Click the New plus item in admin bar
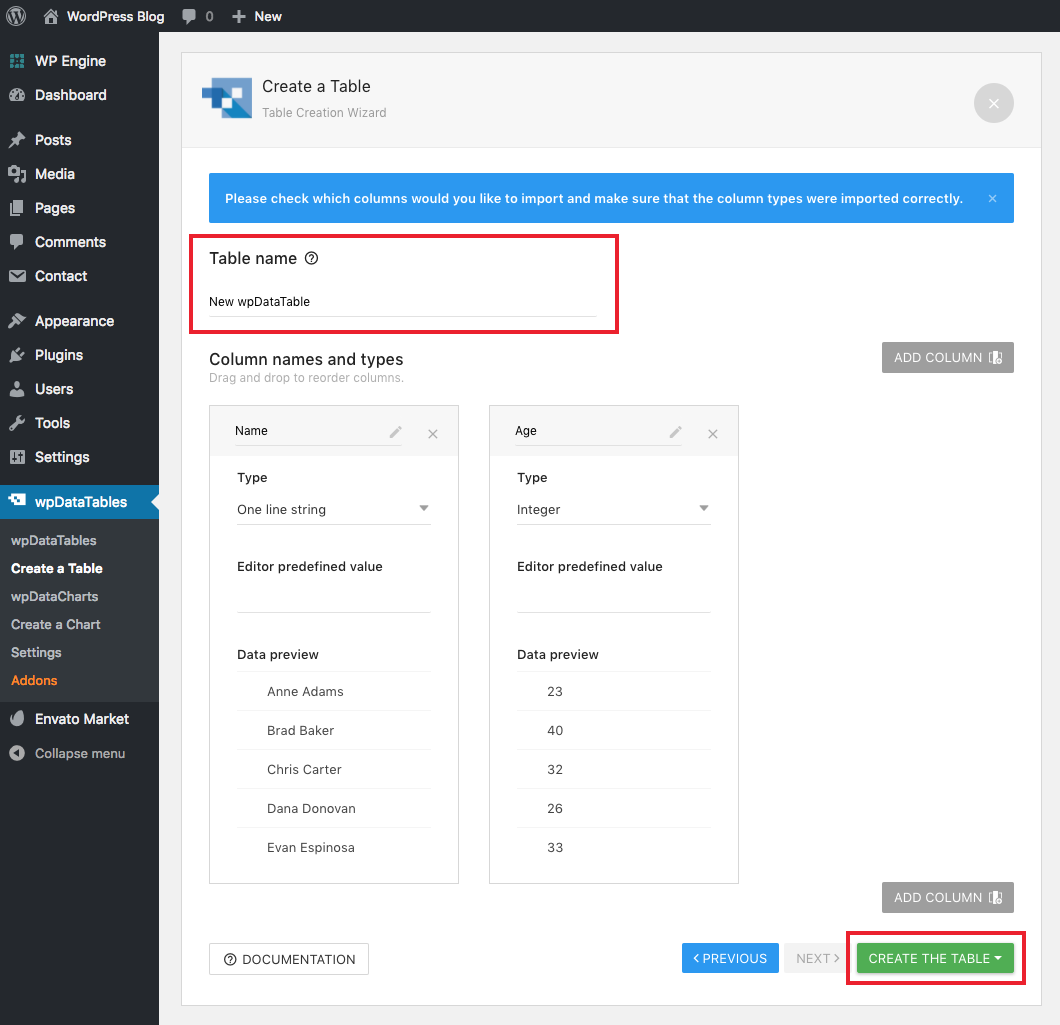This screenshot has width=1060, height=1025. (x=257, y=16)
